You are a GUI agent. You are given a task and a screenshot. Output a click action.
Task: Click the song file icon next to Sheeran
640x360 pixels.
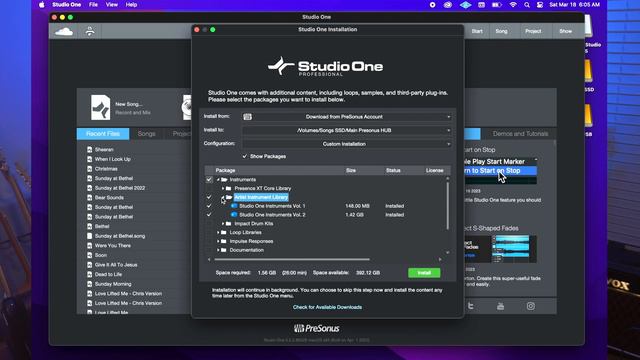coord(89,149)
